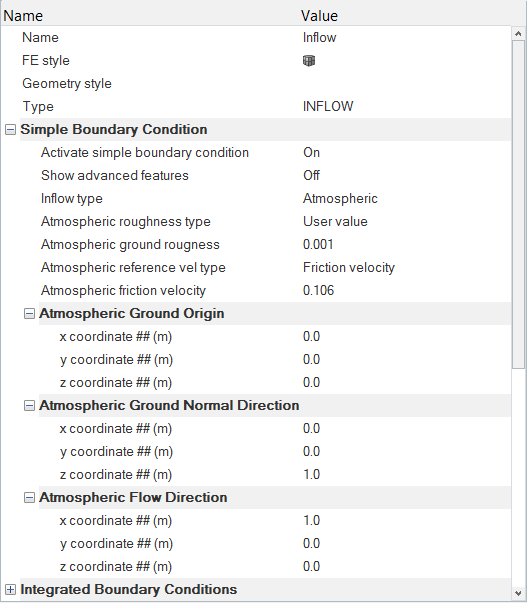Screen dimensions: 527x603
Task: Toggle Show advanced features Off value
Action: [312, 176]
